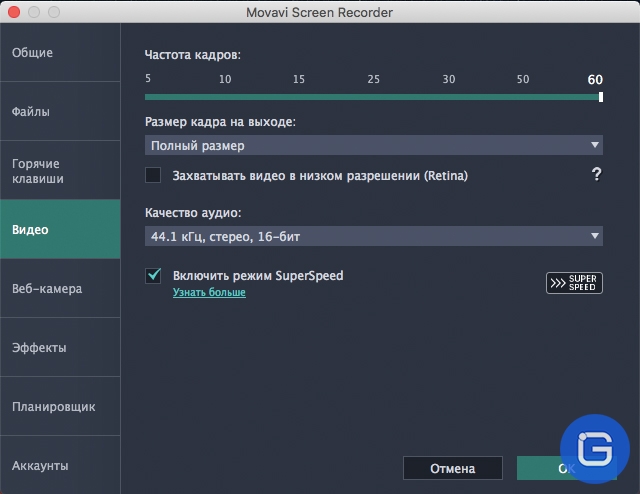Image resolution: width=640 pixels, height=494 pixels.
Task: Click the frame size dropdown arrow
Action: [595, 145]
